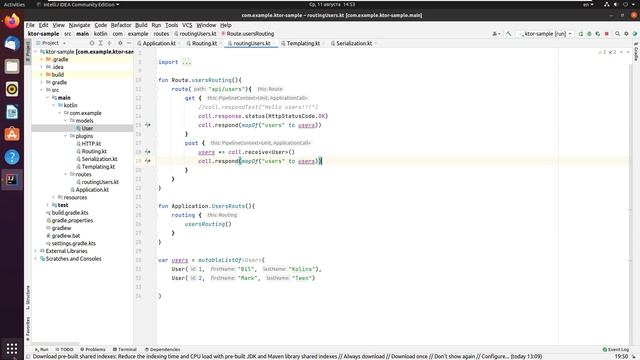Collapse the src folder
Image resolution: width=640 pixels, height=360 pixels.
point(41,90)
